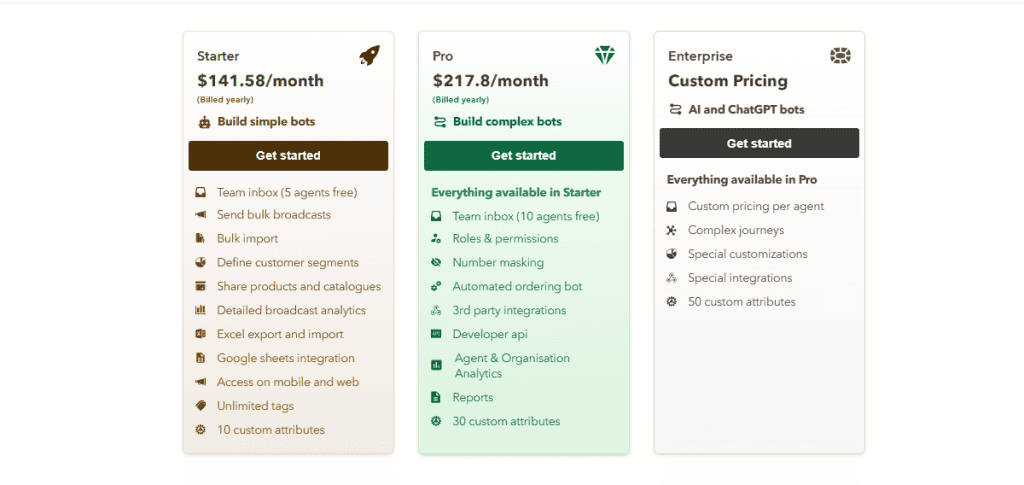Click the pie chart icon next to Special customizations
The width and height of the screenshot is (1024, 485).
click(672, 254)
